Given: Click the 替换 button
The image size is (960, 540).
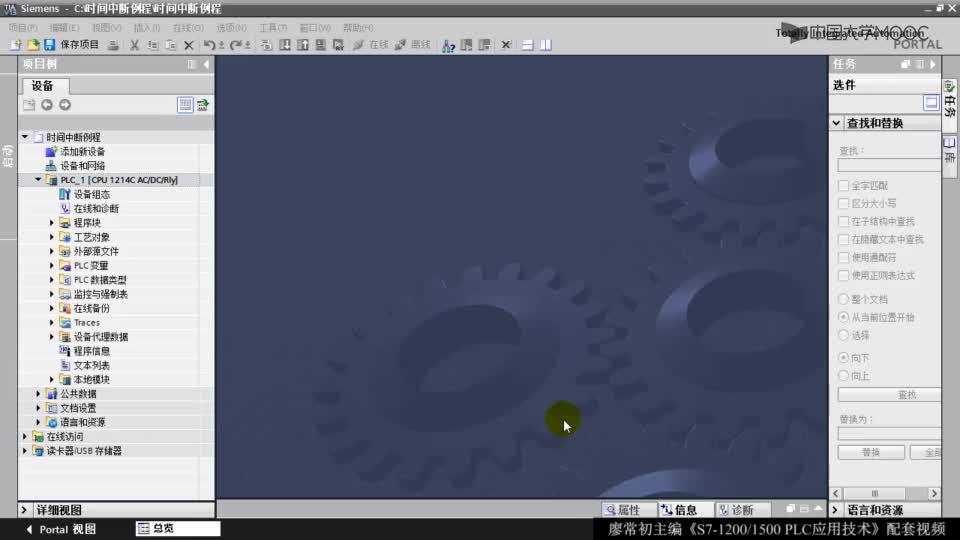Looking at the screenshot, I should pos(871,452).
